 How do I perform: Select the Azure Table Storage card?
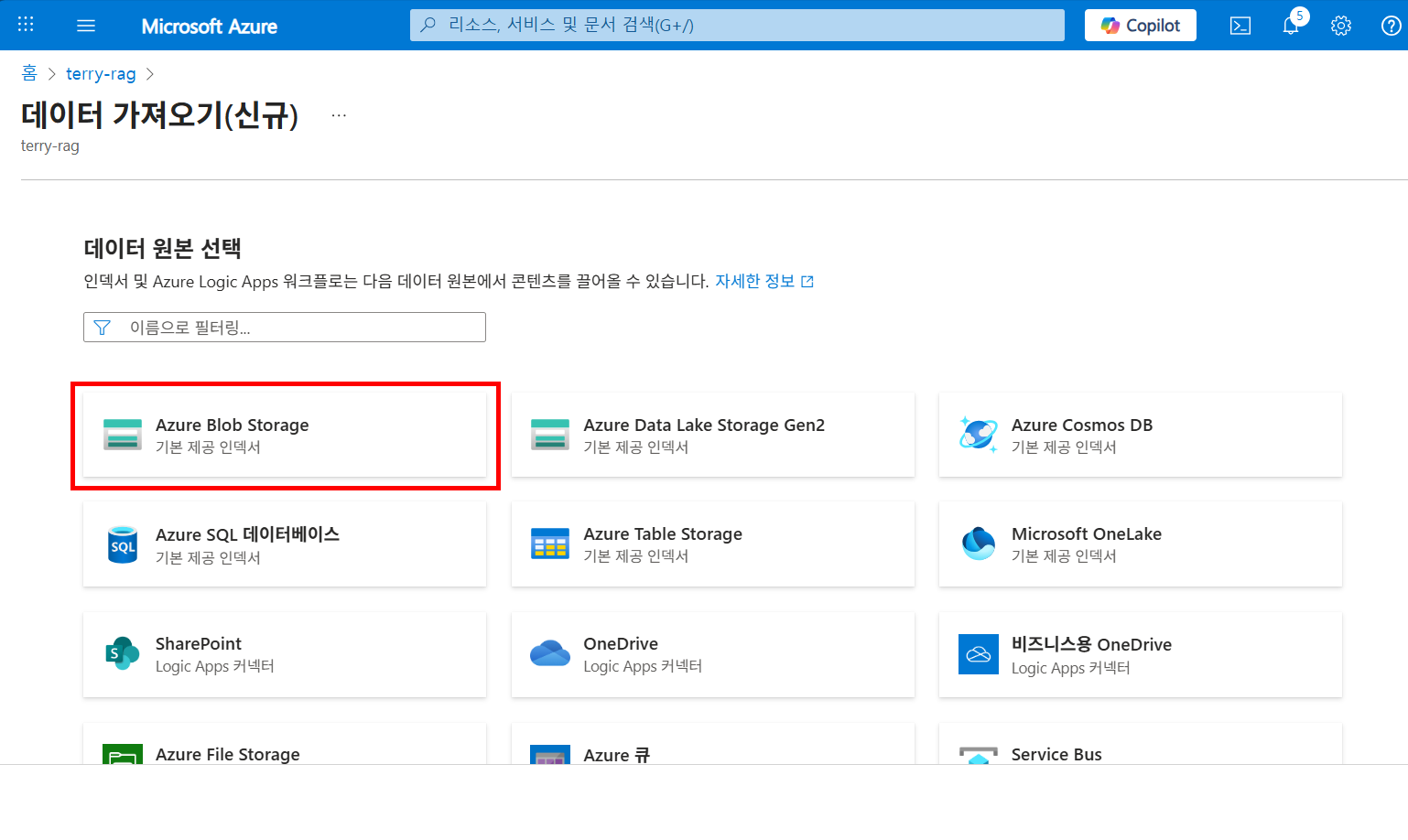pyautogui.click(x=713, y=544)
